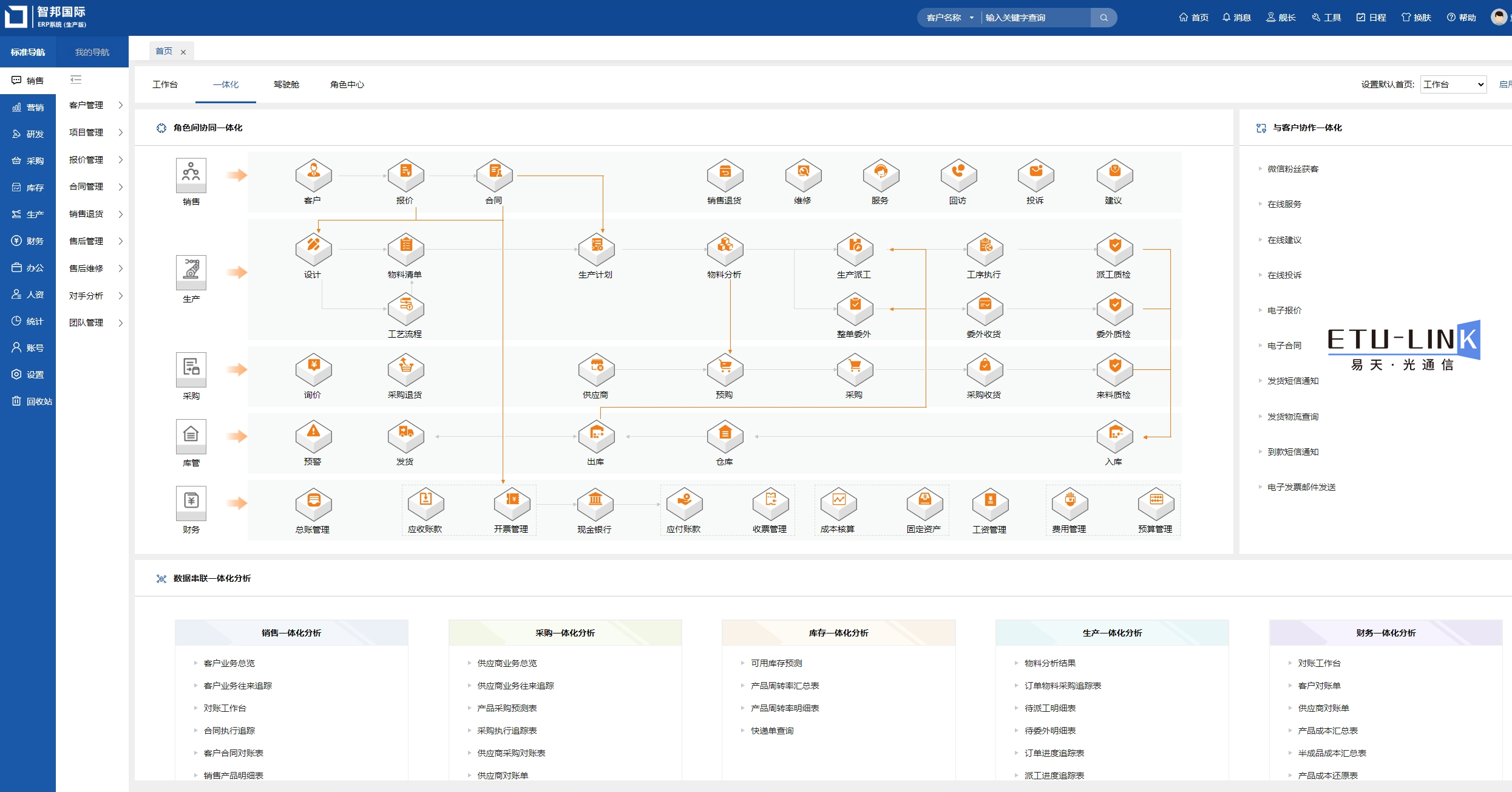
Task: Click the 现金银行 bank icon
Action: [x=595, y=504]
